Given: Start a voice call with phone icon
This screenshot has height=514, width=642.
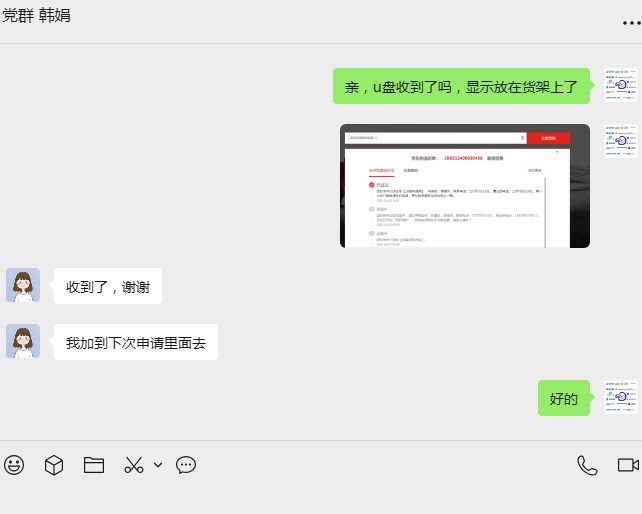Looking at the screenshot, I should coord(587,465).
